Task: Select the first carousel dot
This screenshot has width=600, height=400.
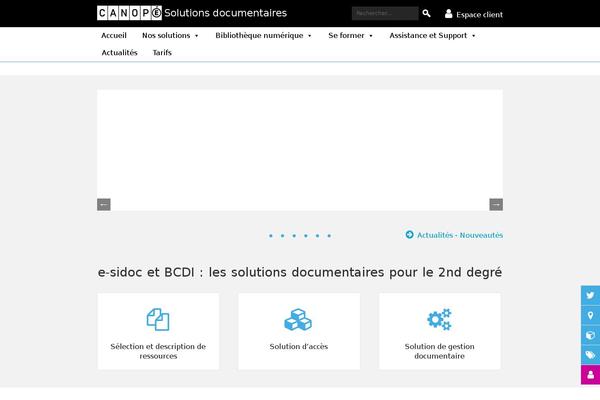Action: (x=271, y=236)
